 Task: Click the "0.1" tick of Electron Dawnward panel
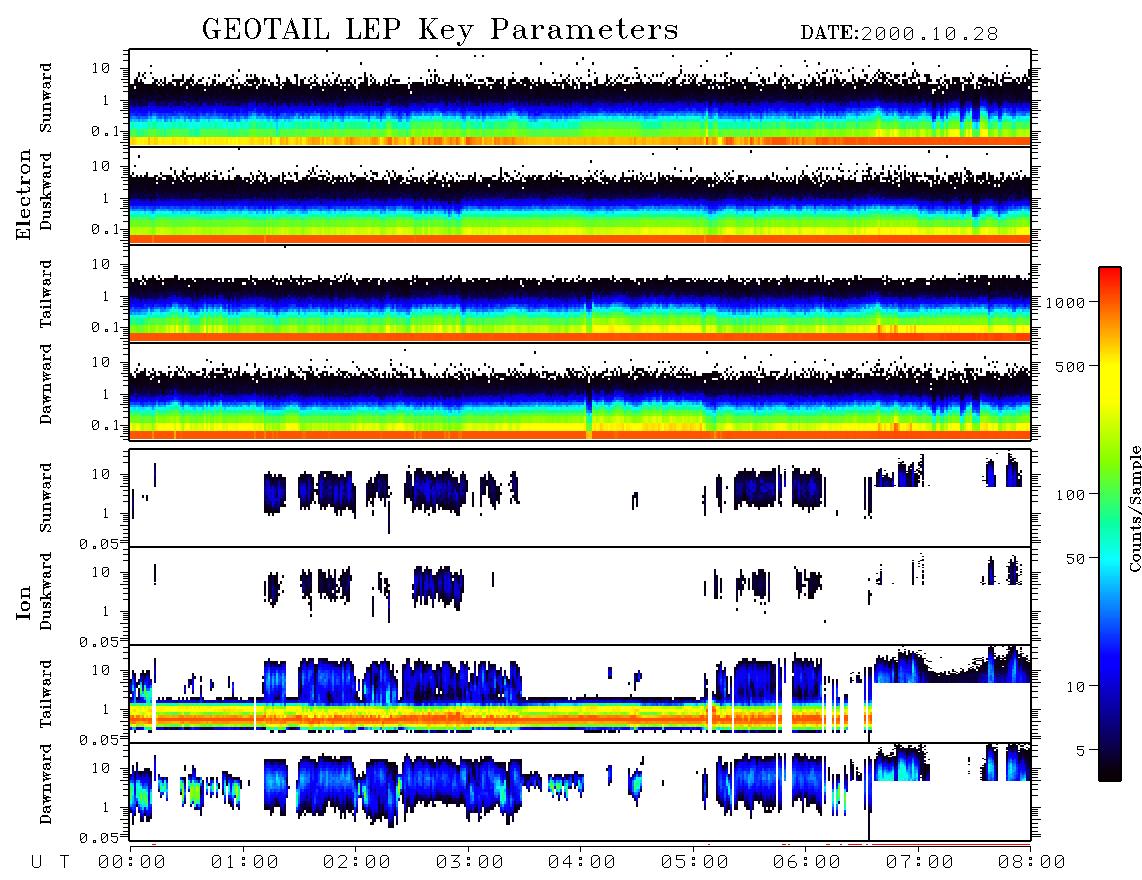pos(105,425)
